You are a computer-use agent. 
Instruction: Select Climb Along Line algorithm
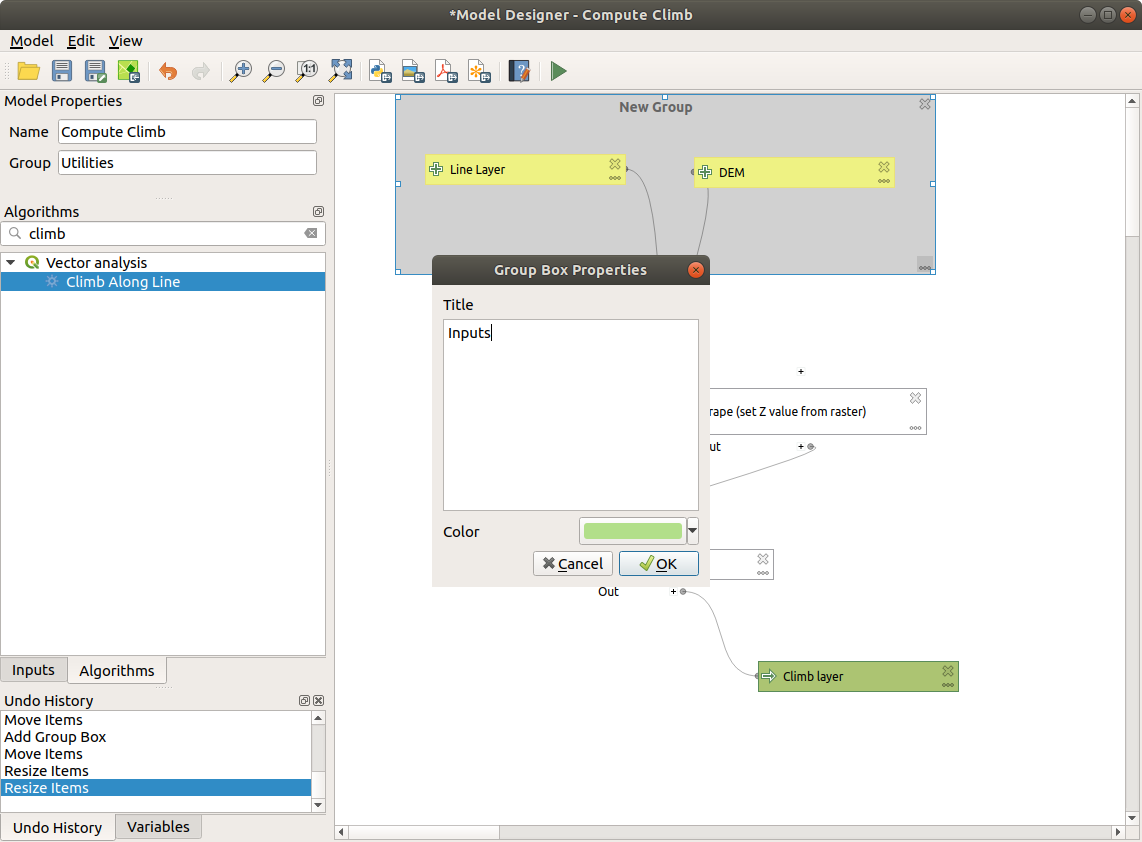click(123, 282)
